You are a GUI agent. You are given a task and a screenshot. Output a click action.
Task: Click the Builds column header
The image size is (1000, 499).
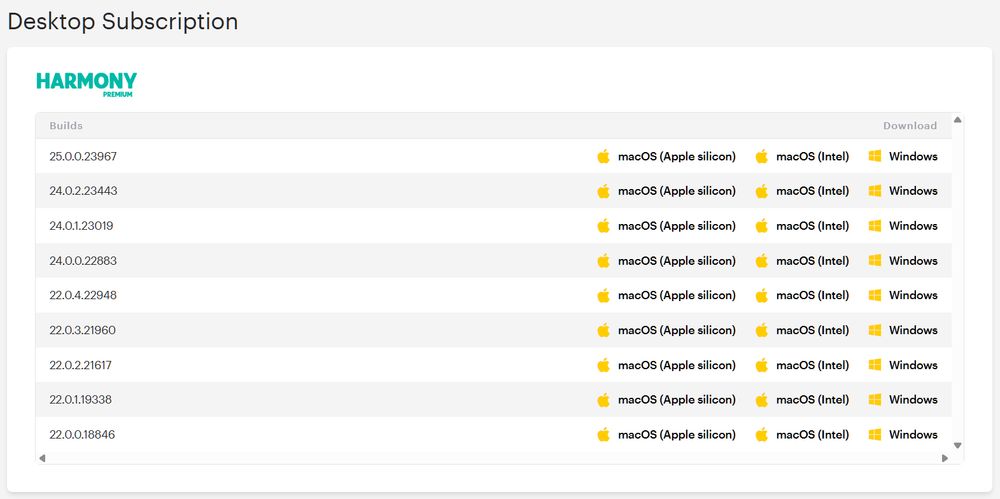66,126
